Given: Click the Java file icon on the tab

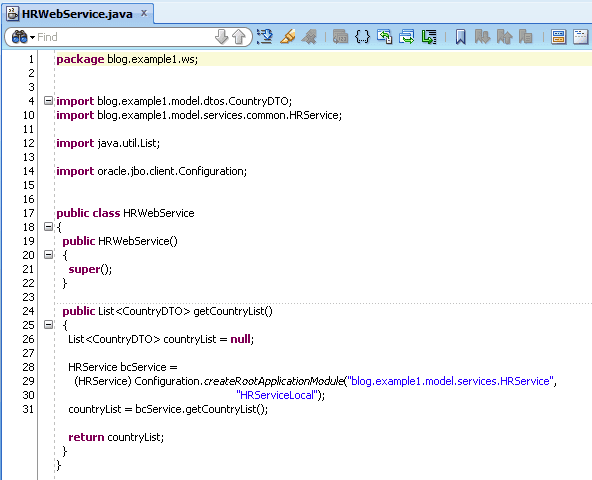Looking at the screenshot, I should click(13, 14).
